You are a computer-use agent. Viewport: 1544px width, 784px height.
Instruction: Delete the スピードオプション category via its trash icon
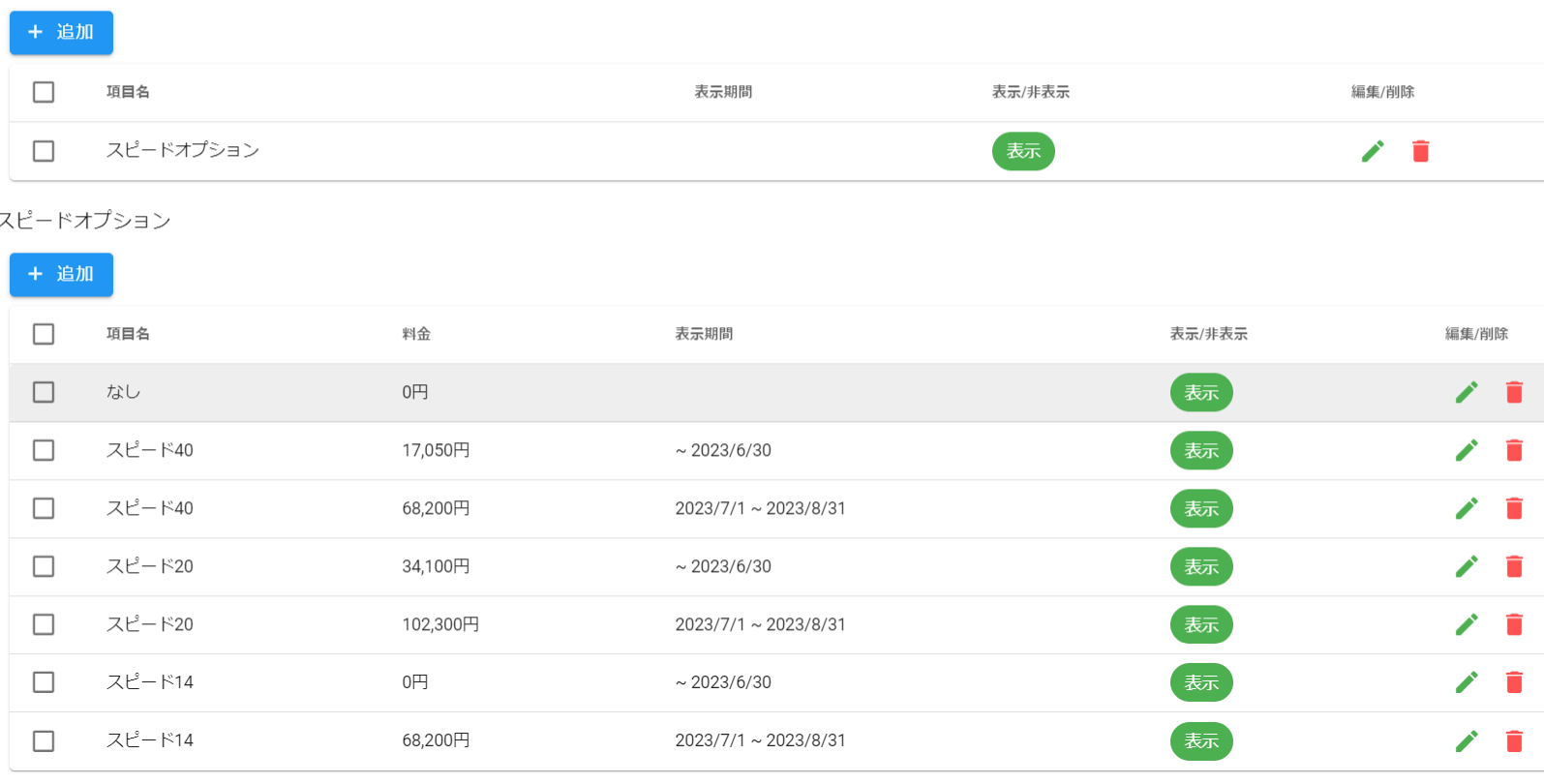1420,151
